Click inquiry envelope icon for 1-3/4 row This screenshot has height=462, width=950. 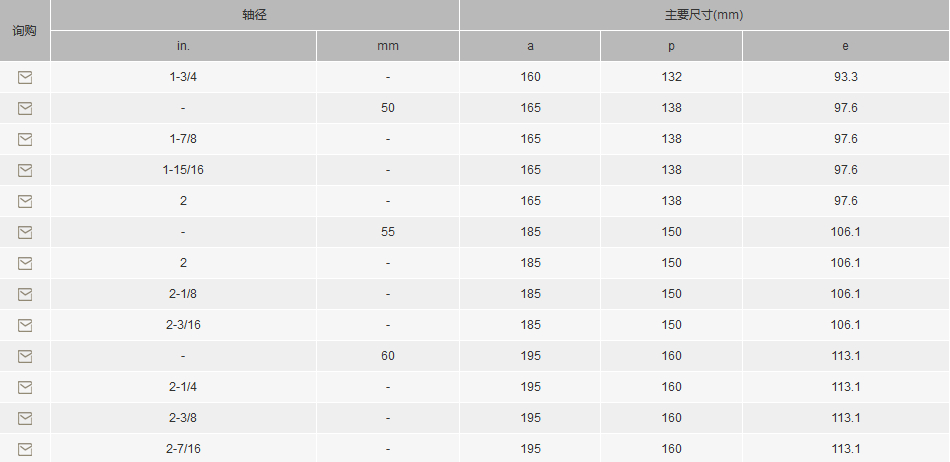click(25, 77)
